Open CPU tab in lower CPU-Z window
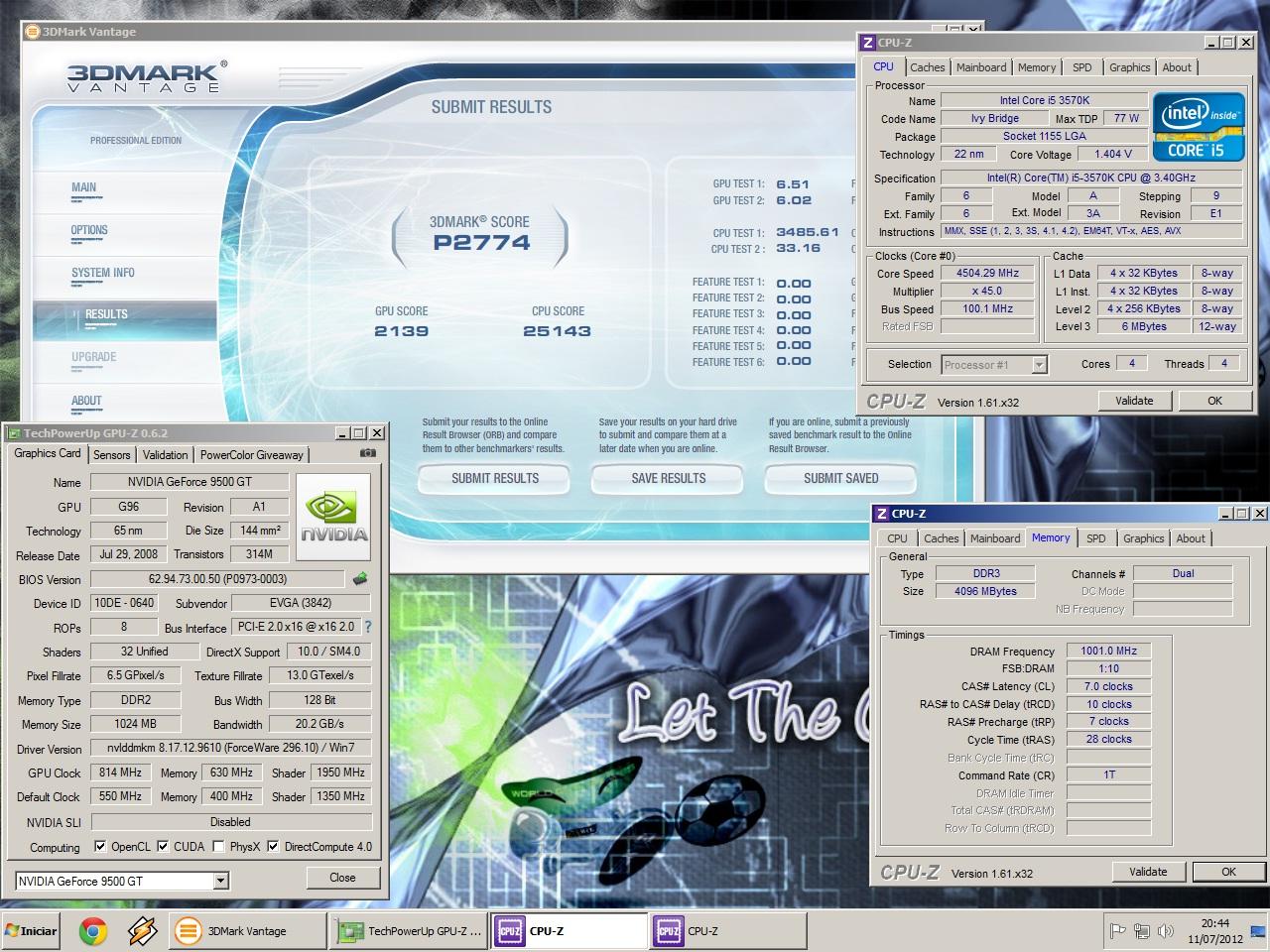Viewport: 1270px width, 952px height. (898, 538)
